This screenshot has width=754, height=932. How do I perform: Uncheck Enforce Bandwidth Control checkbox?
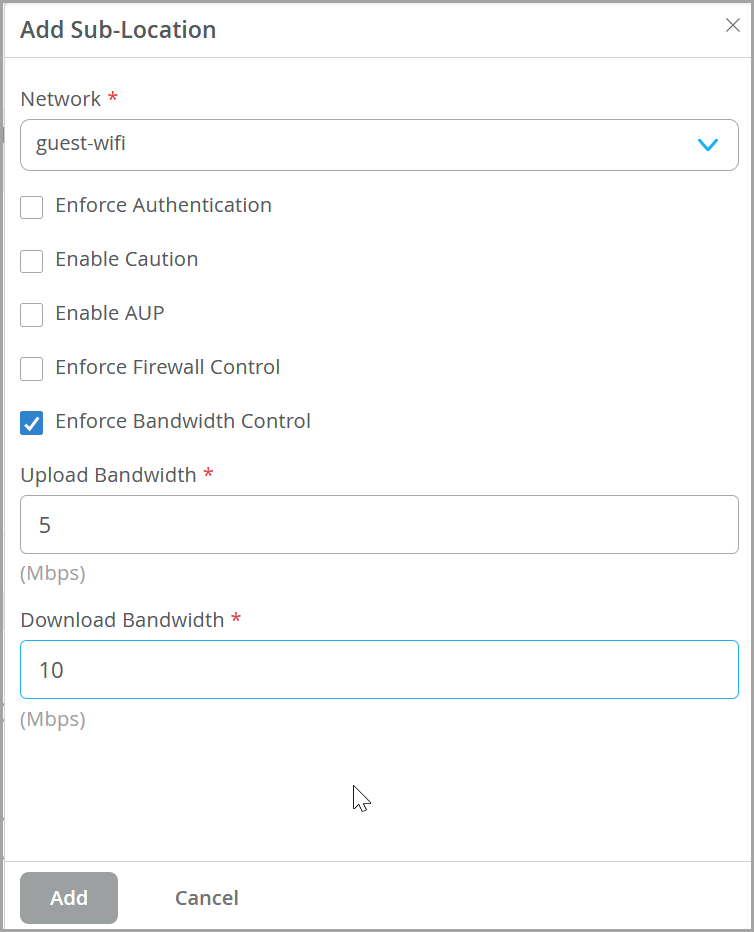[32, 423]
